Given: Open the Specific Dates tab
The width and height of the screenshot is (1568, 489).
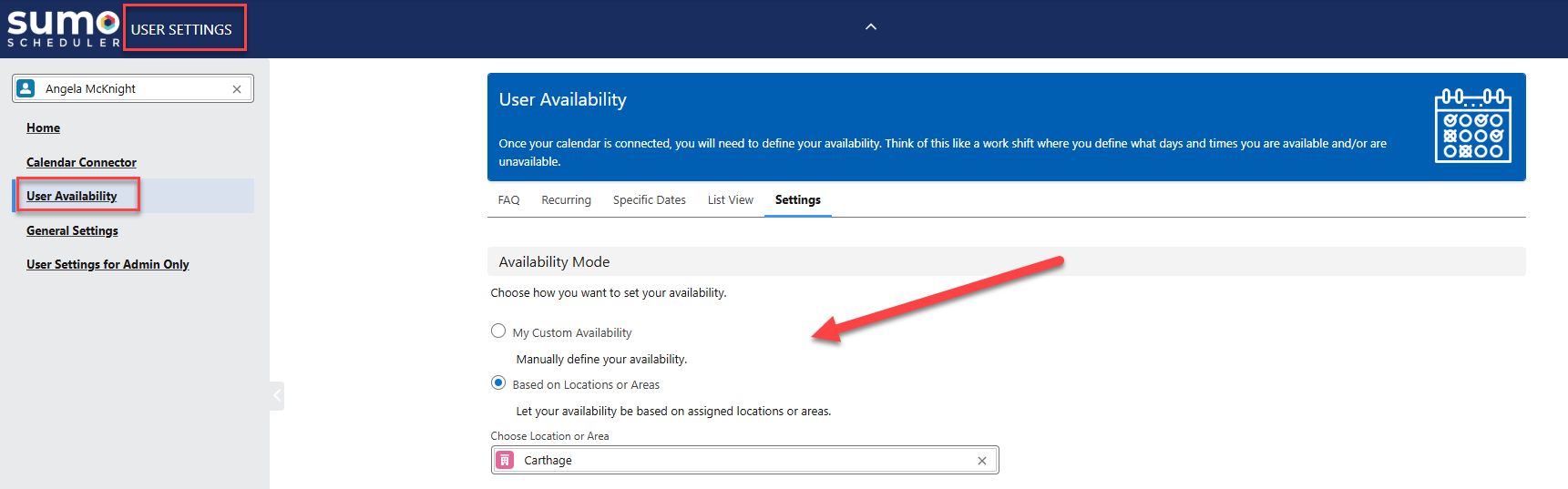Looking at the screenshot, I should point(649,200).
